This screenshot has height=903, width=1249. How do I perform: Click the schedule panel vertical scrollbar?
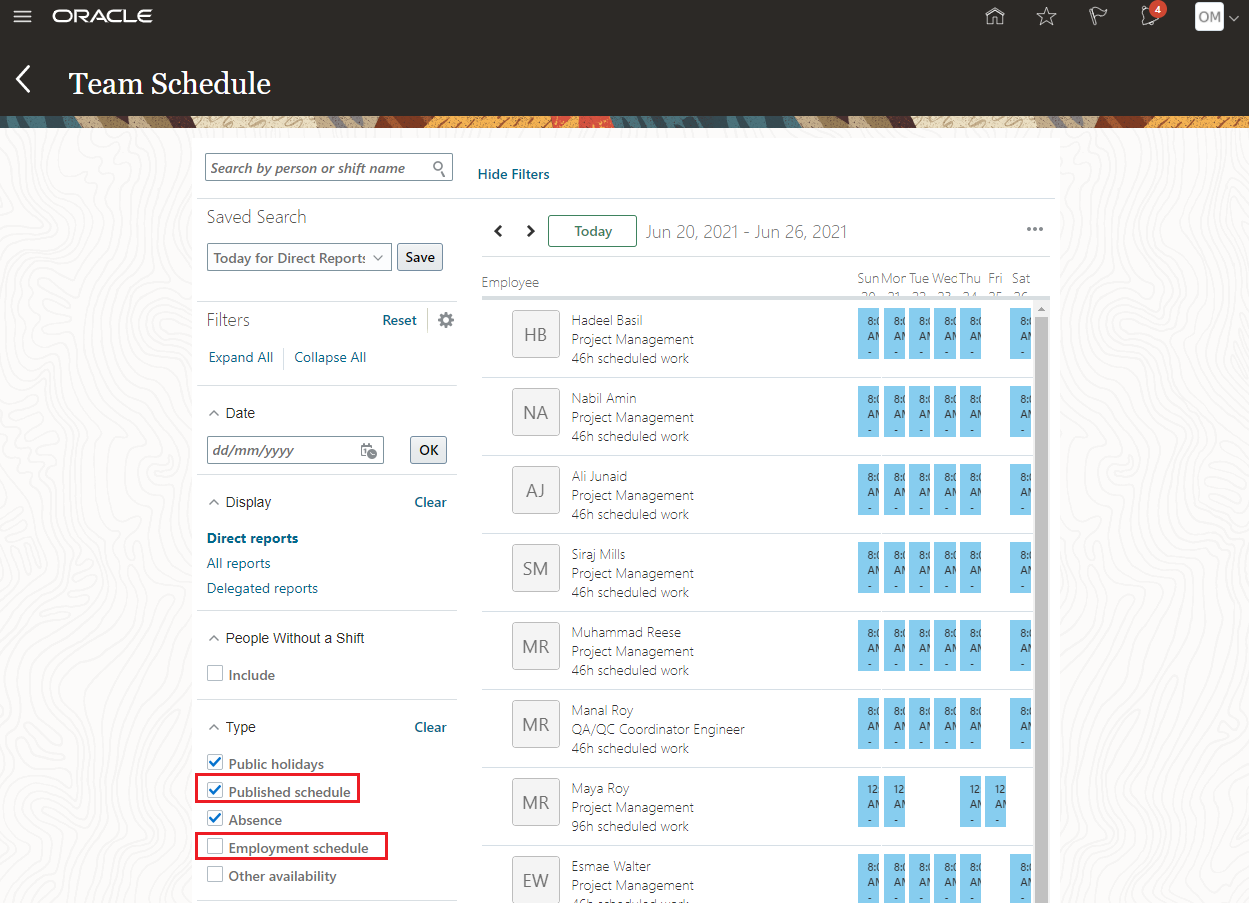pyautogui.click(x=1044, y=500)
